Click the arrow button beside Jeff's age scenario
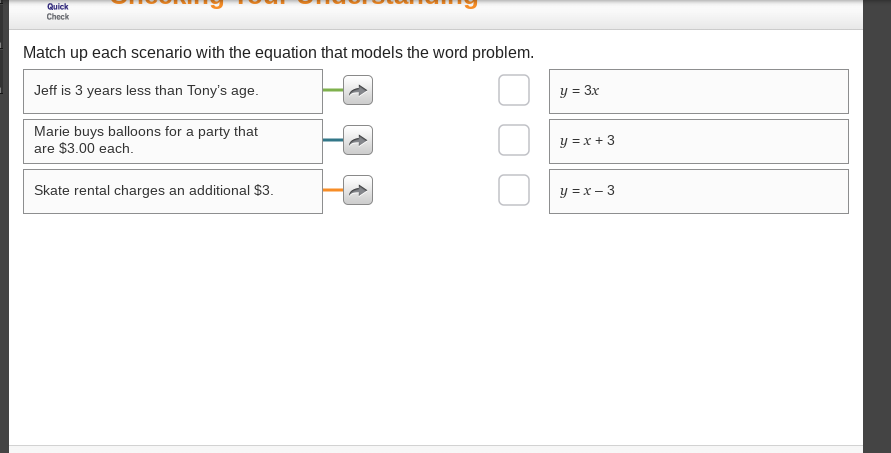The width and height of the screenshot is (891, 453). coord(358,90)
